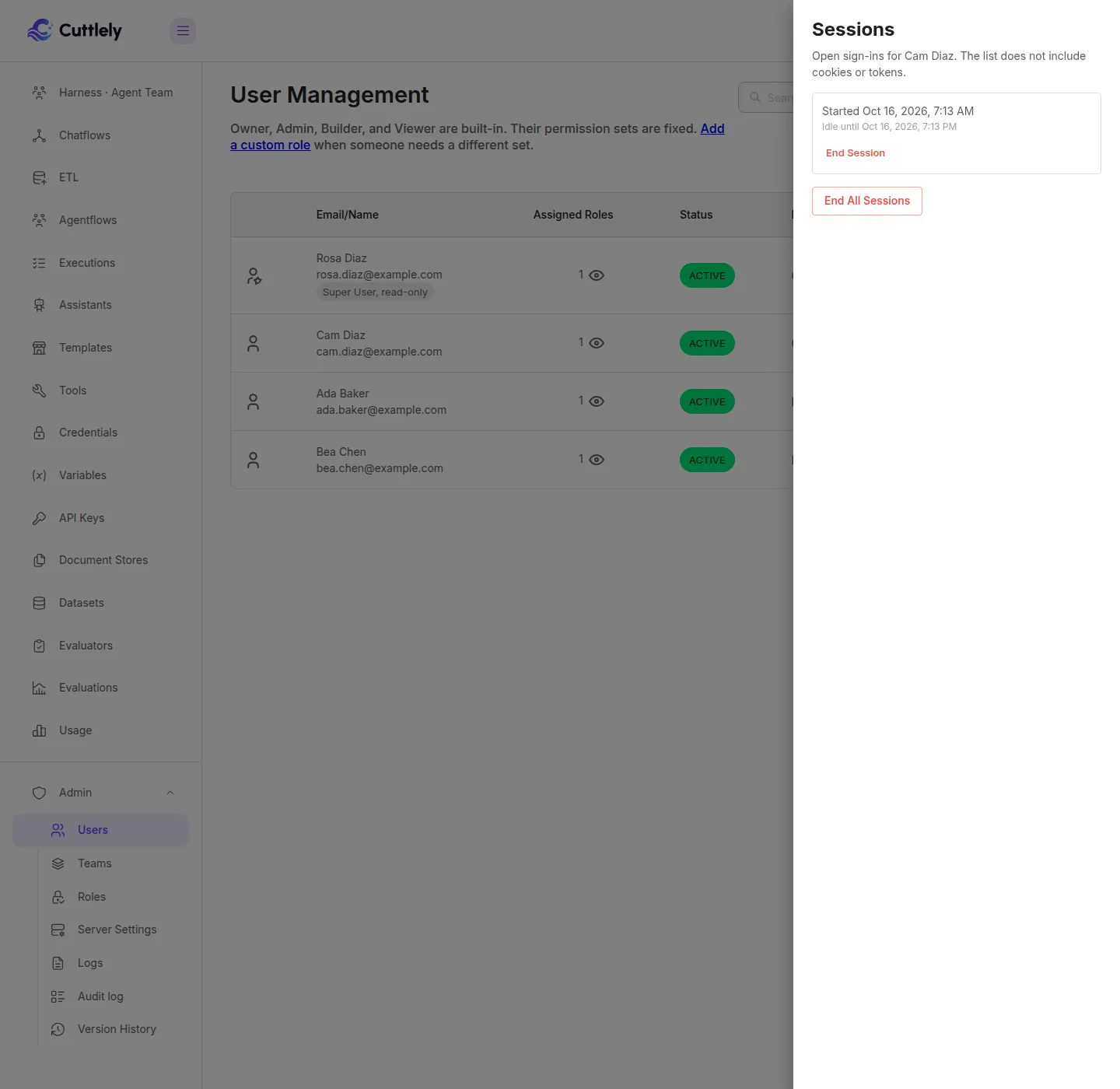Toggle the sidebar hamburger menu button
1120x1089 pixels.
click(183, 31)
